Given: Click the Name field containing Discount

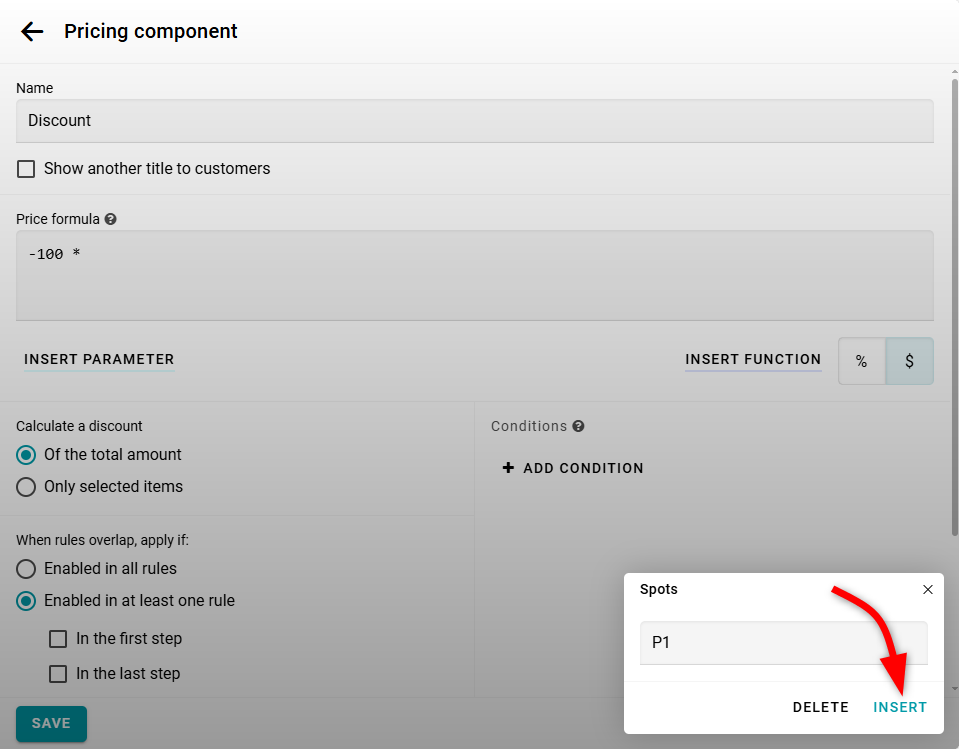Looking at the screenshot, I should click(x=474, y=121).
